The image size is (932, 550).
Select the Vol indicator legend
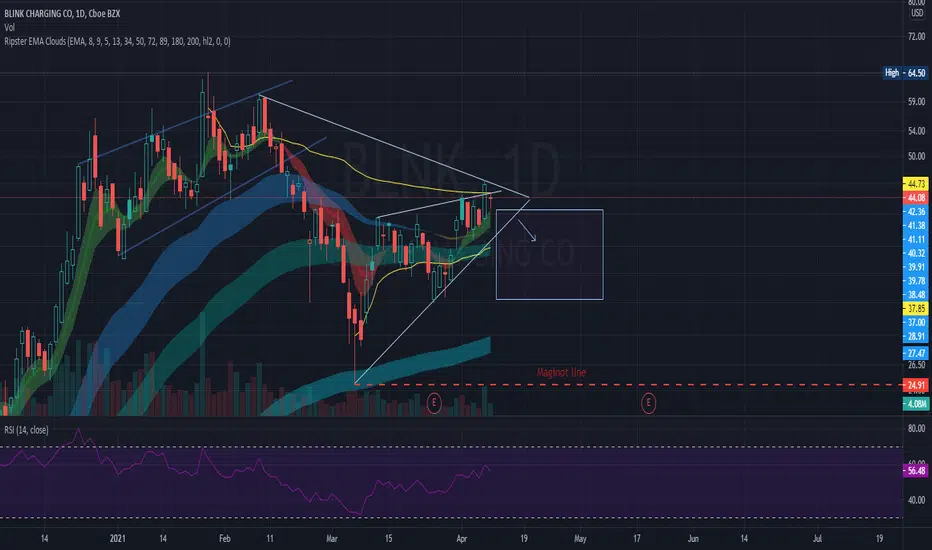click(10, 27)
